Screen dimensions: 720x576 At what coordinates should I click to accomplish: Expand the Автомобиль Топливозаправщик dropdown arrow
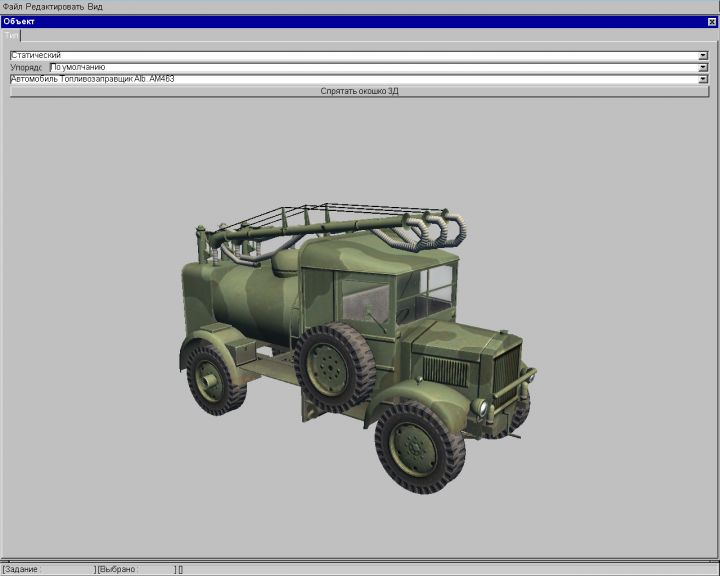(704, 78)
